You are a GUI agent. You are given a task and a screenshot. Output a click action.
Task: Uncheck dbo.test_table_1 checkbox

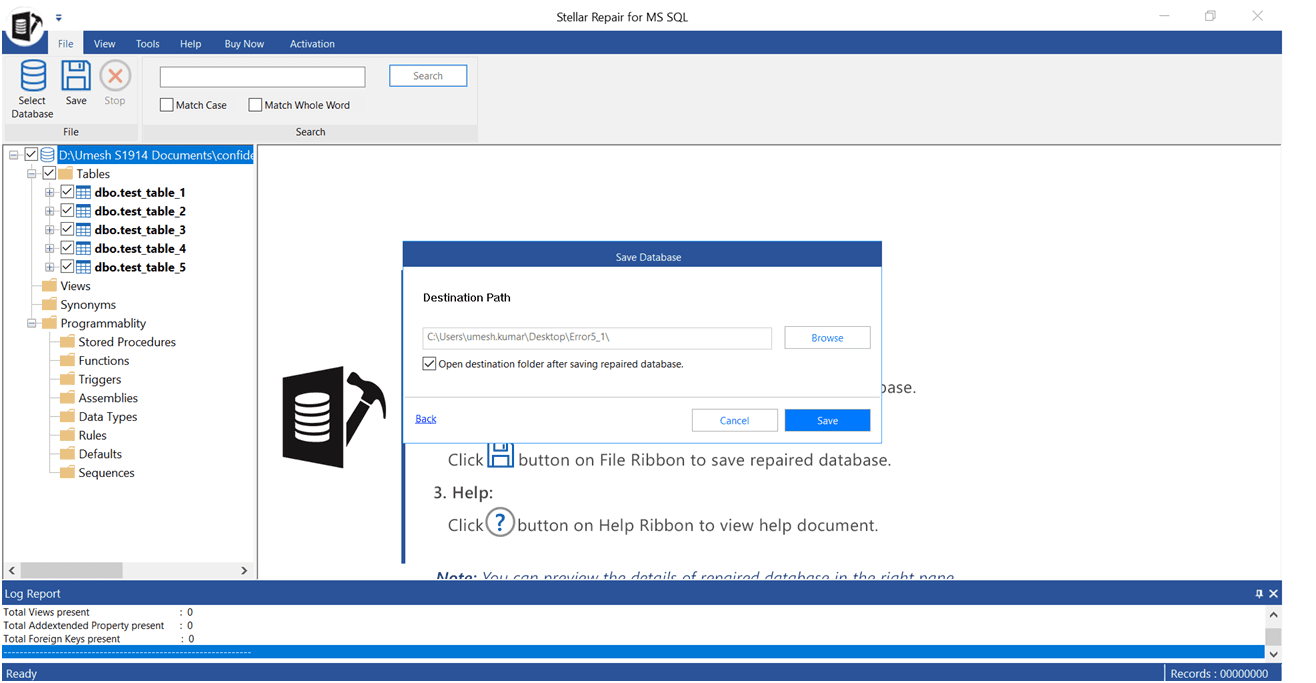pyautogui.click(x=67, y=192)
